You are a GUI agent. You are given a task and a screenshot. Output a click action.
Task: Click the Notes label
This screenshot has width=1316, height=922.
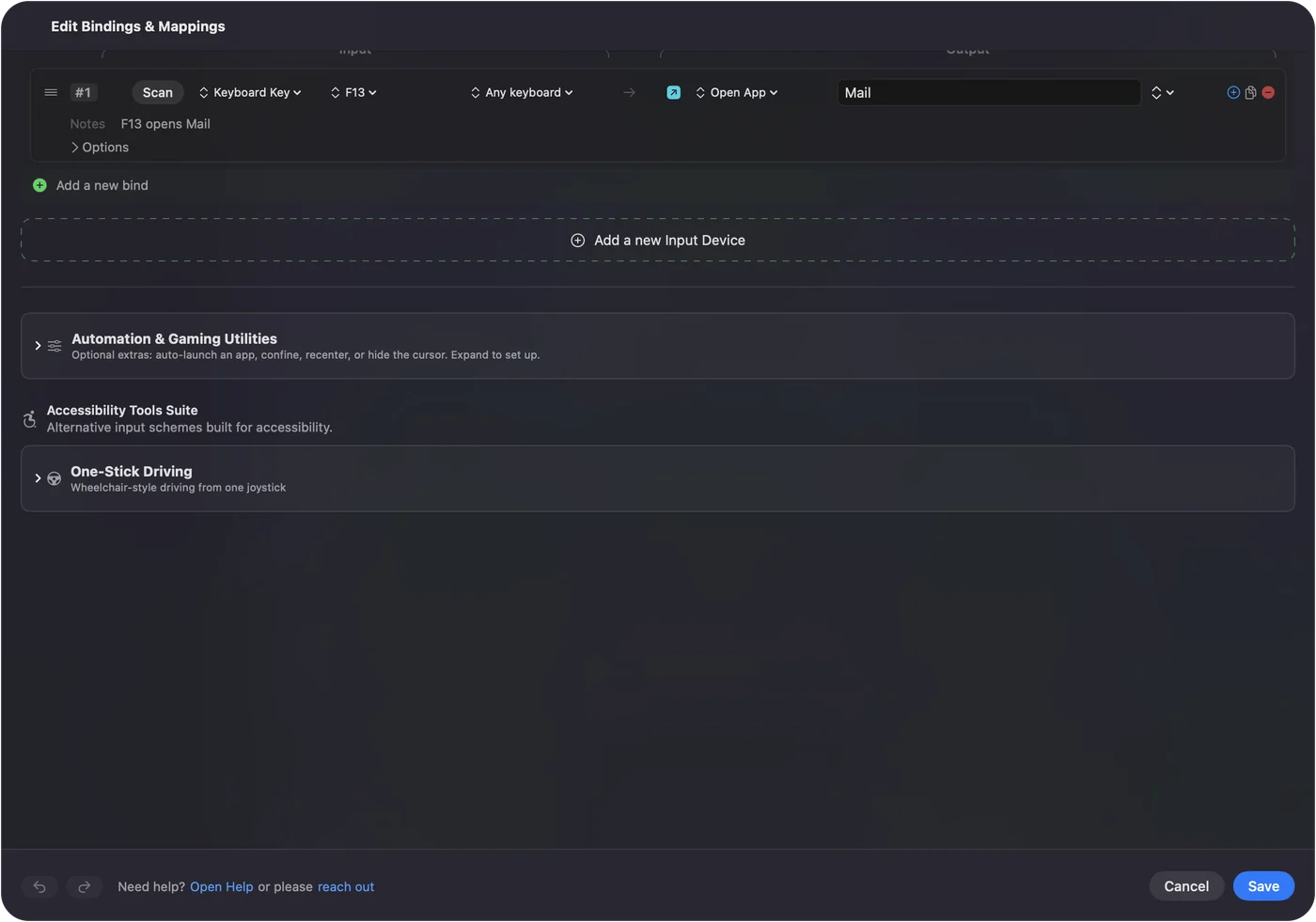[87, 124]
